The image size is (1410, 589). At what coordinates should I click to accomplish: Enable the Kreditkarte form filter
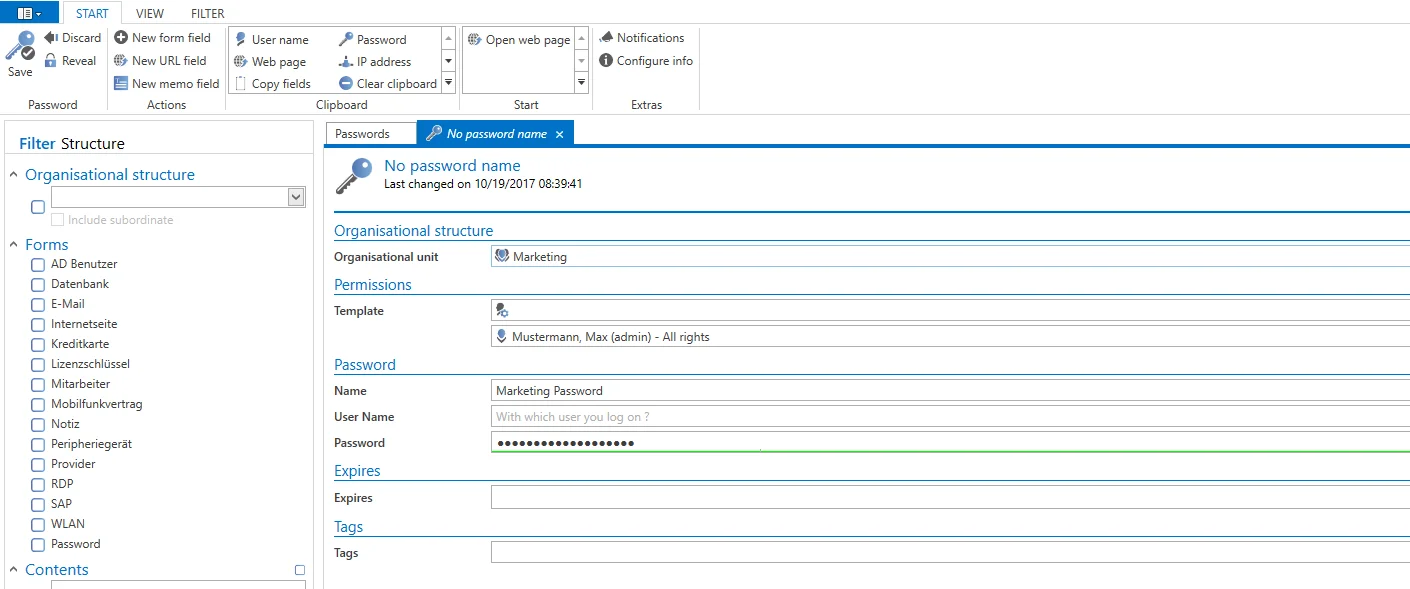[38, 345]
